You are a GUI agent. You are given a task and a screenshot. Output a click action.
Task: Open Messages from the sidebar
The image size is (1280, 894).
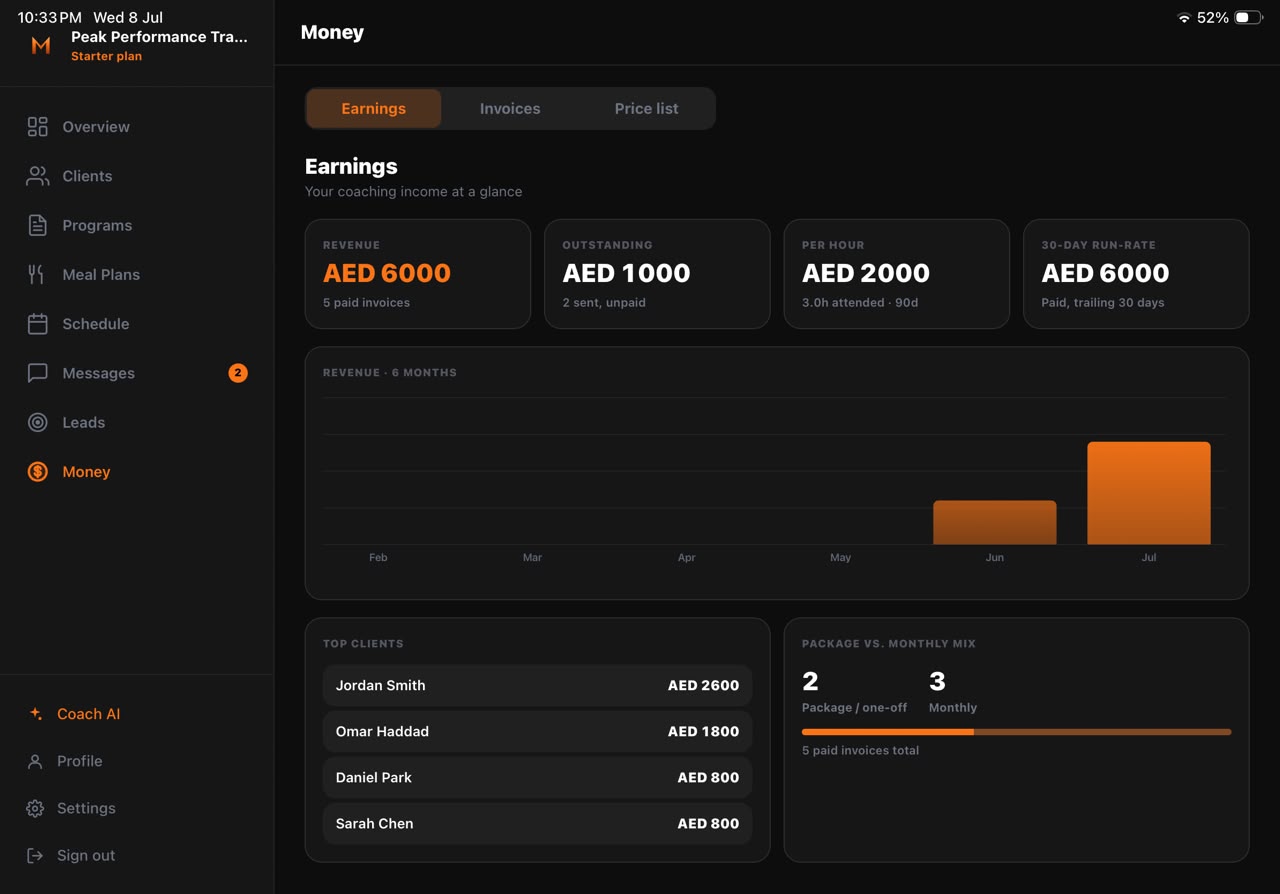pyautogui.click(x=137, y=373)
